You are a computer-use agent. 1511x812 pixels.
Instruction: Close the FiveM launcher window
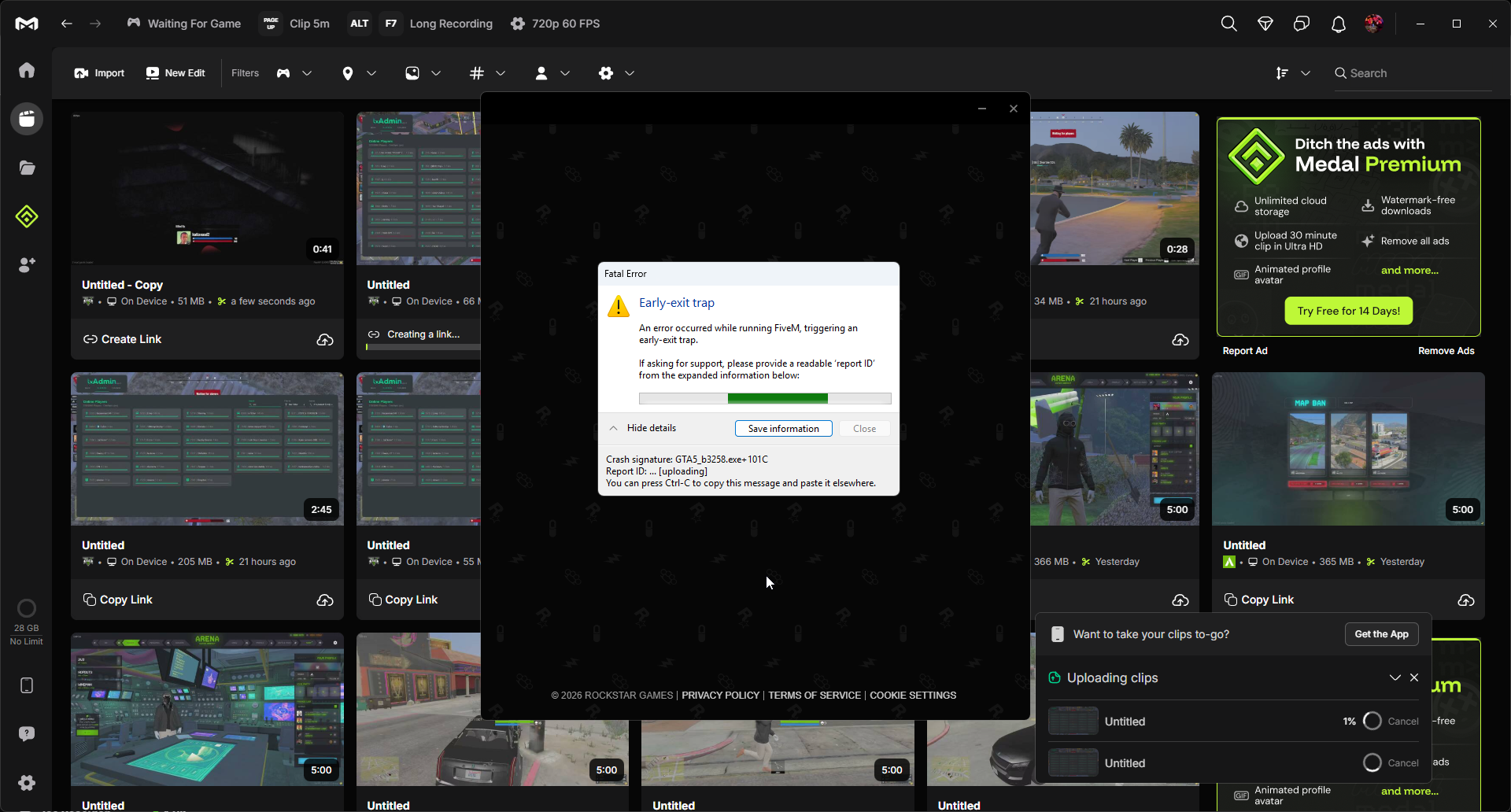pyautogui.click(x=1014, y=109)
